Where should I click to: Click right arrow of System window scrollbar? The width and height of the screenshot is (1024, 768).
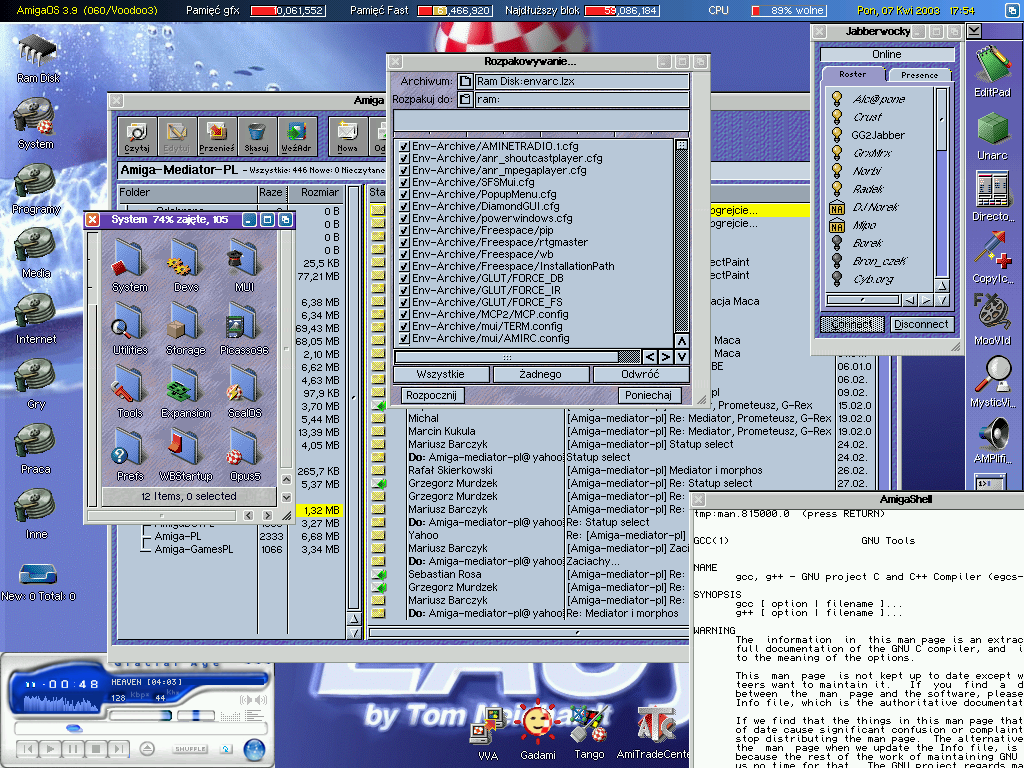[266, 516]
